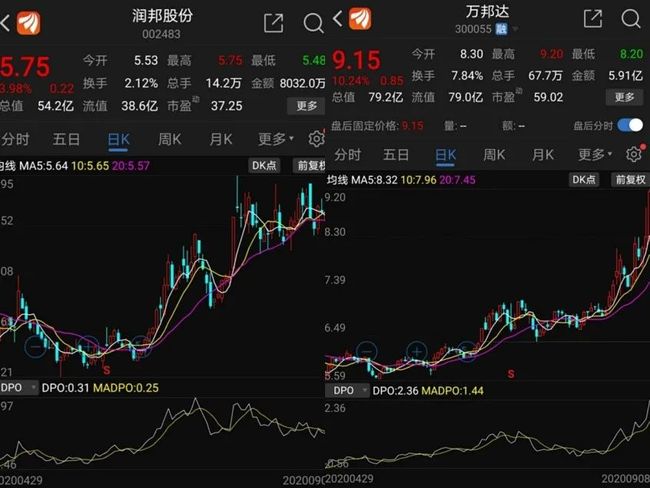Open DPO indicator selector on 润邦股份
This screenshot has width=650, height=488.
[18, 388]
